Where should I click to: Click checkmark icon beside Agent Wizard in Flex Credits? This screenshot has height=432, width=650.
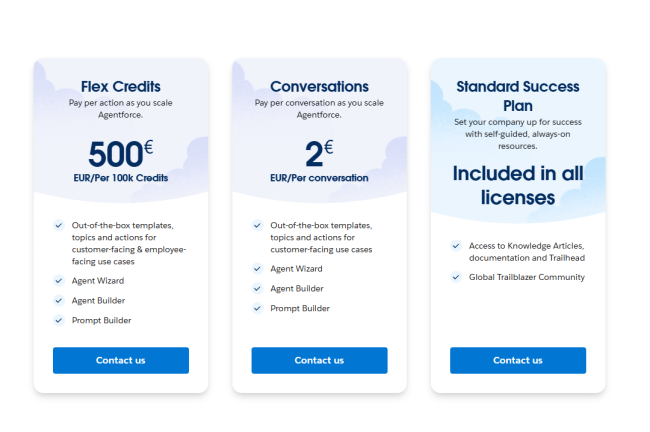coord(59,281)
